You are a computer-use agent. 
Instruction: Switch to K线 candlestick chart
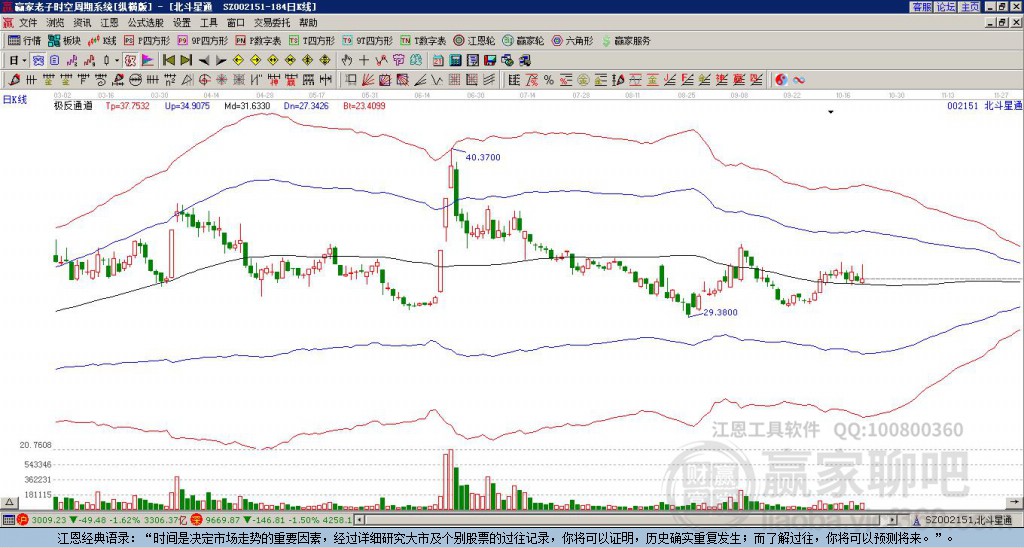coord(101,40)
